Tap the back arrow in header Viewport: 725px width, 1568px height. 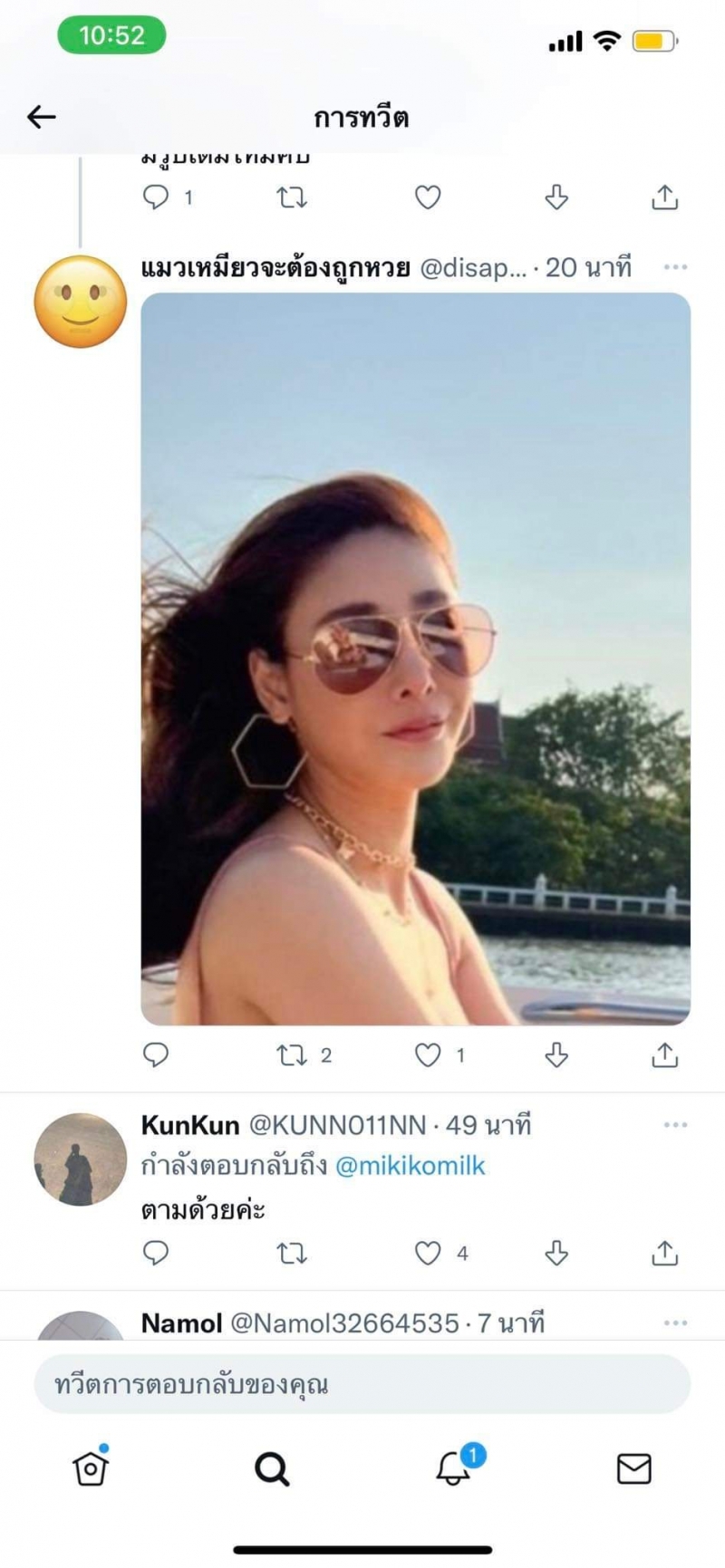pos(42,117)
